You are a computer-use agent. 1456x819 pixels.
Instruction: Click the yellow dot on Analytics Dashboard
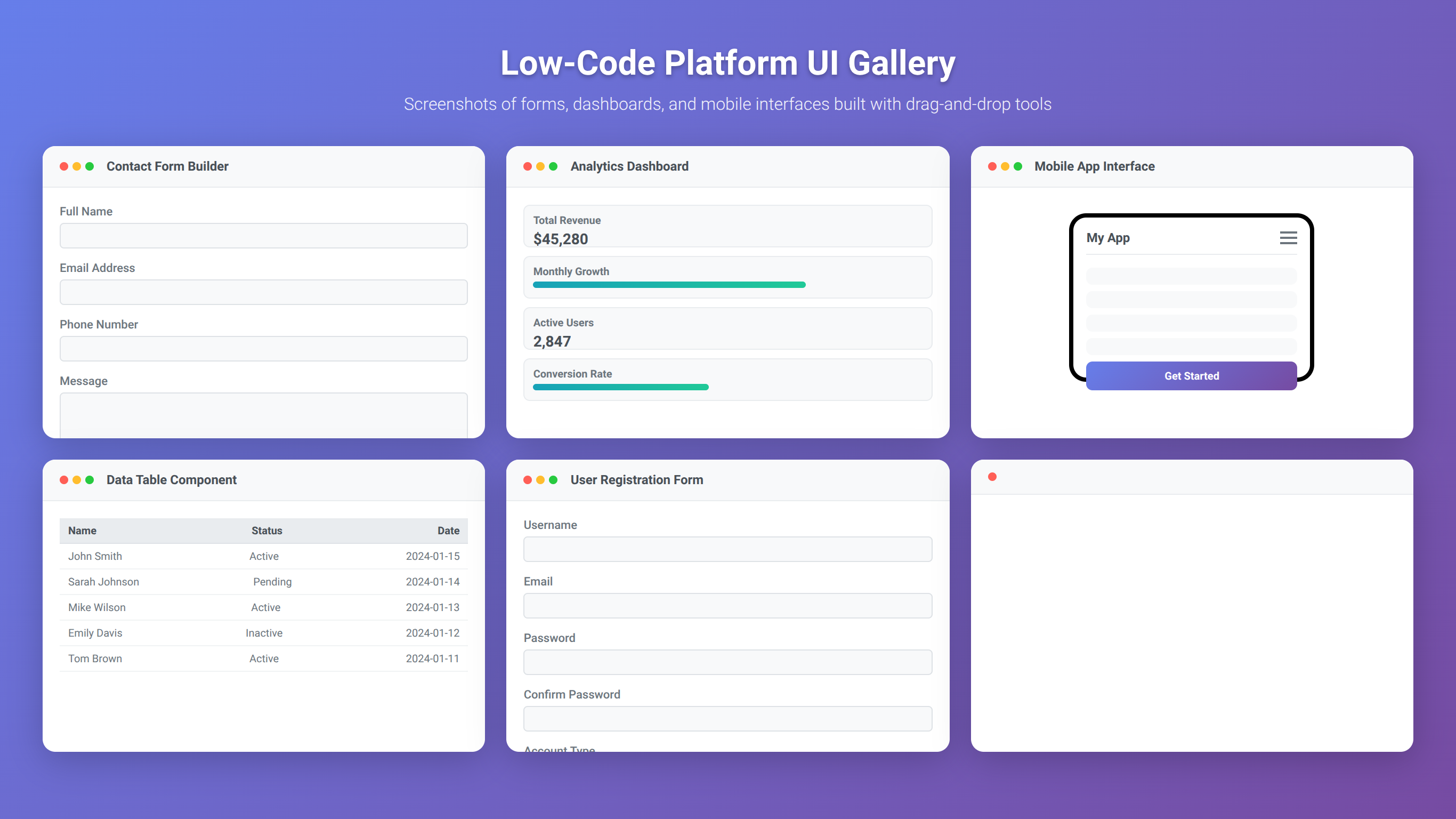(540, 166)
